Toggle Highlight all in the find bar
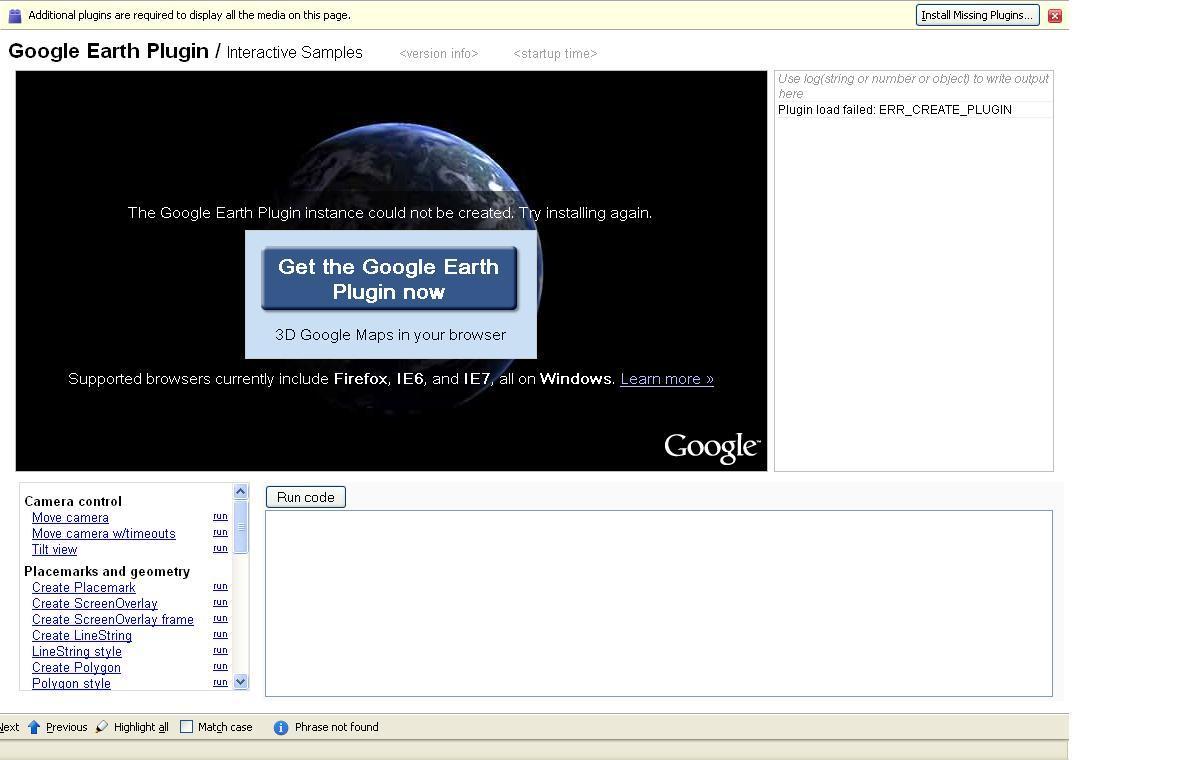Viewport: 1185px width, 760px height. tap(140, 726)
